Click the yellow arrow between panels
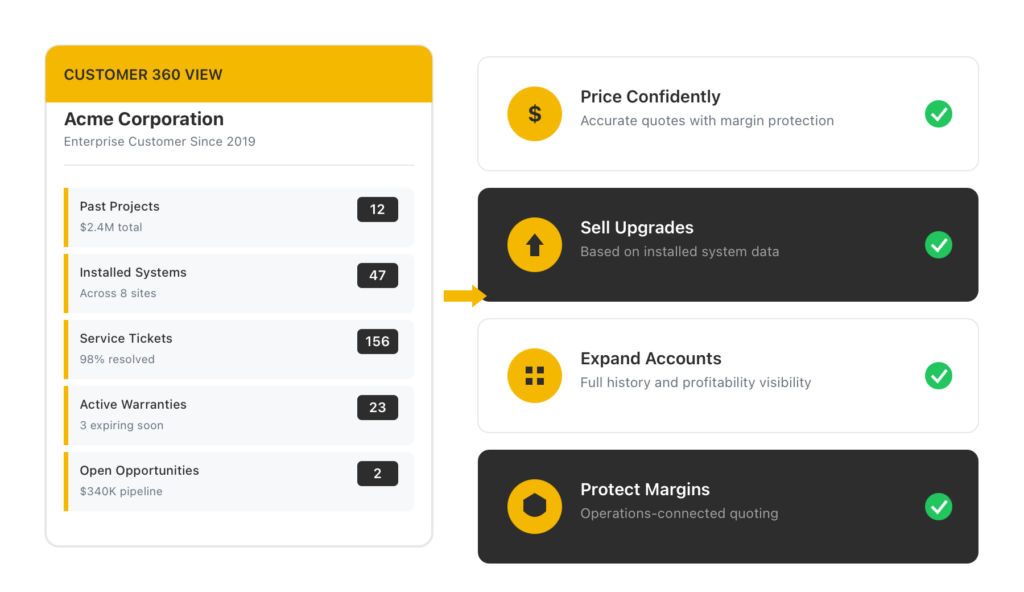The height and width of the screenshot is (592, 1024). (464, 295)
